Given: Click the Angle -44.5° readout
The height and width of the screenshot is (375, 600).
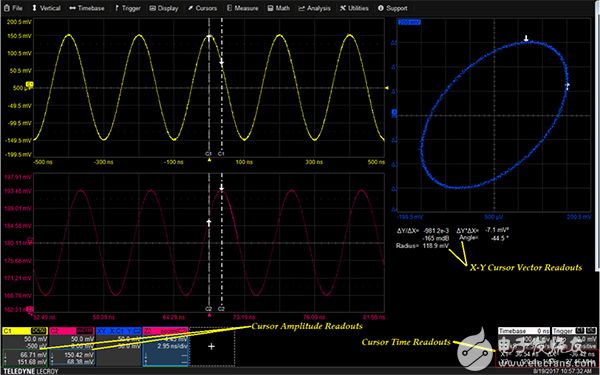Looking at the screenshot, I should [x=484, y=238].
